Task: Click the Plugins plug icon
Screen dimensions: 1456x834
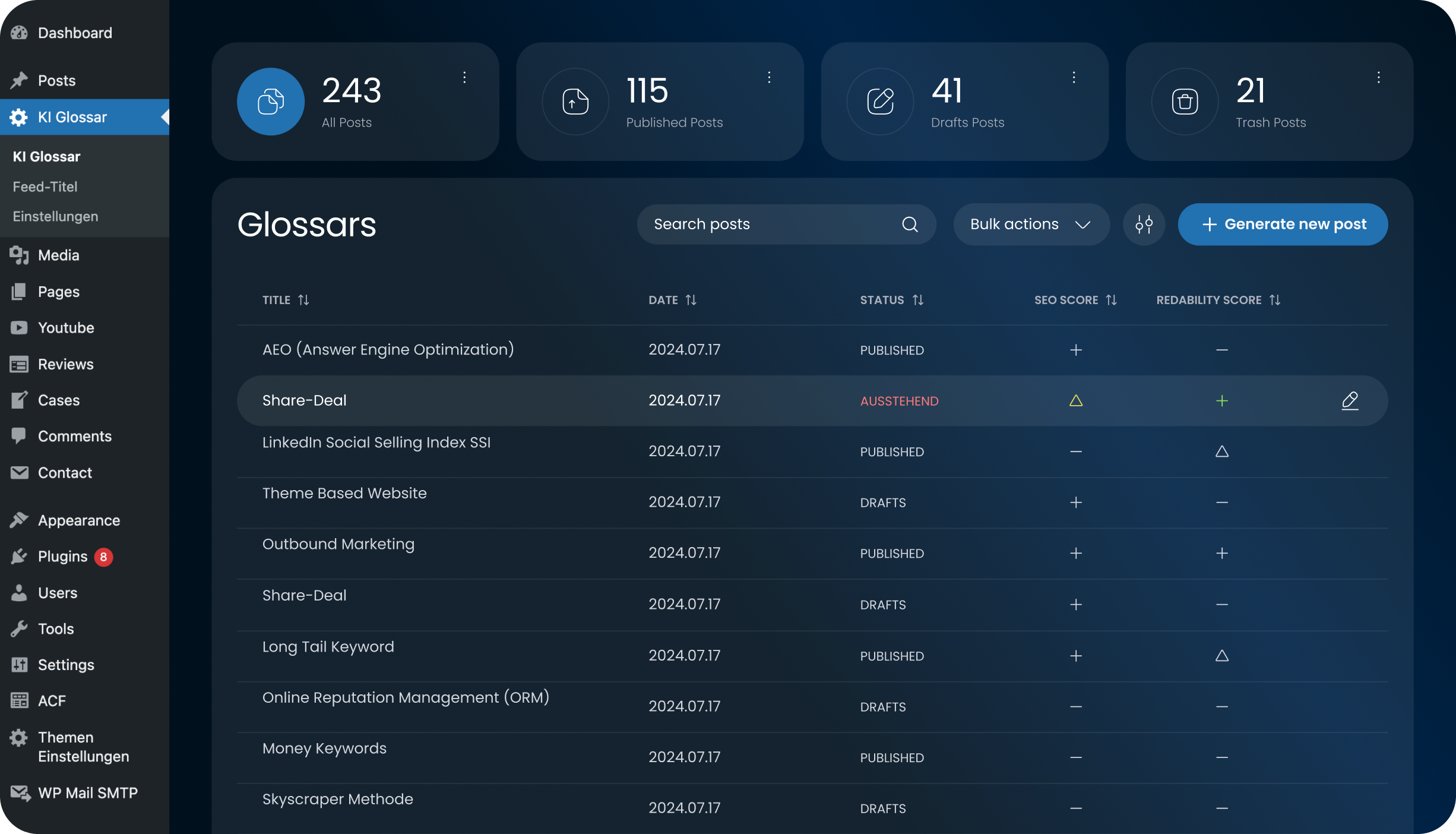Action: (19, 556)
